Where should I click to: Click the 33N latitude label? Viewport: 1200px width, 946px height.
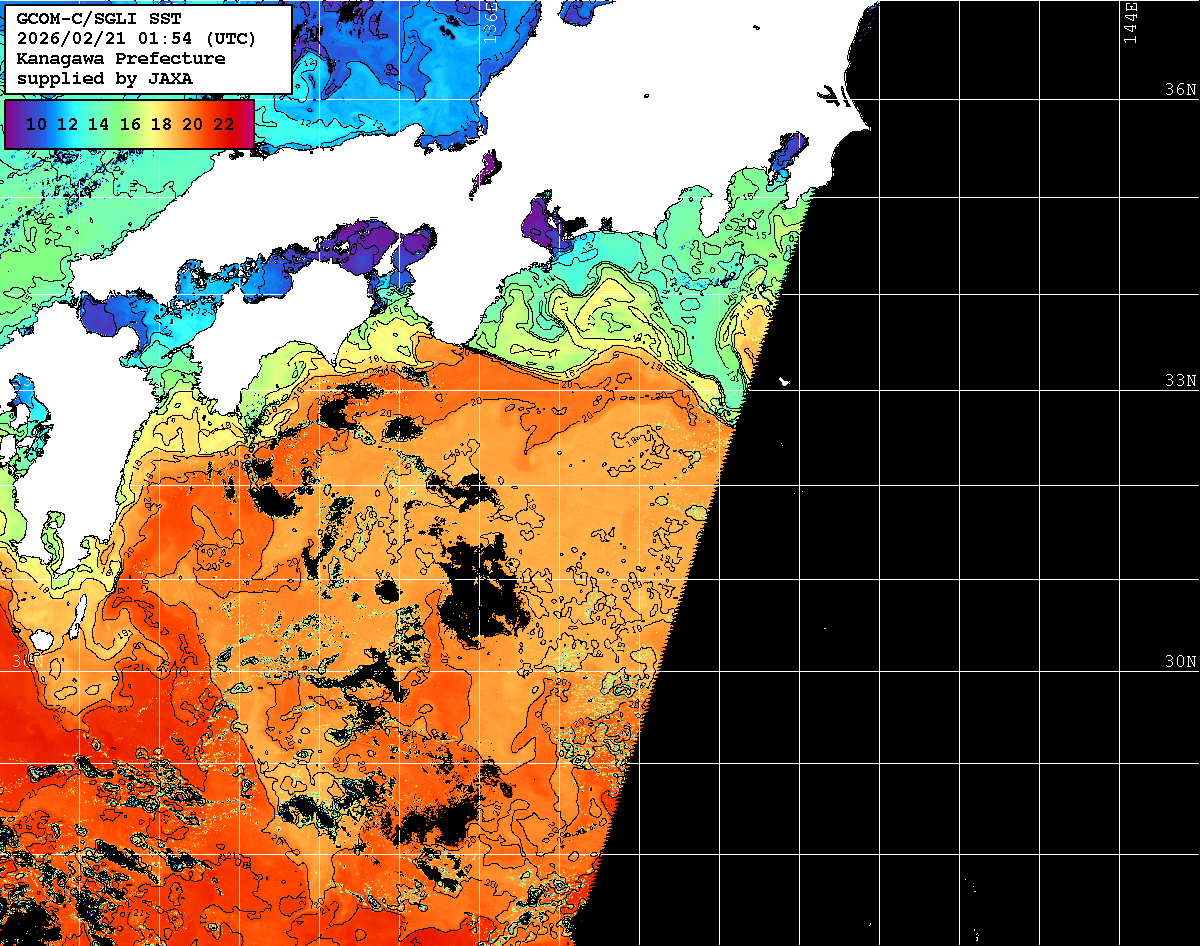point(1180,381)
